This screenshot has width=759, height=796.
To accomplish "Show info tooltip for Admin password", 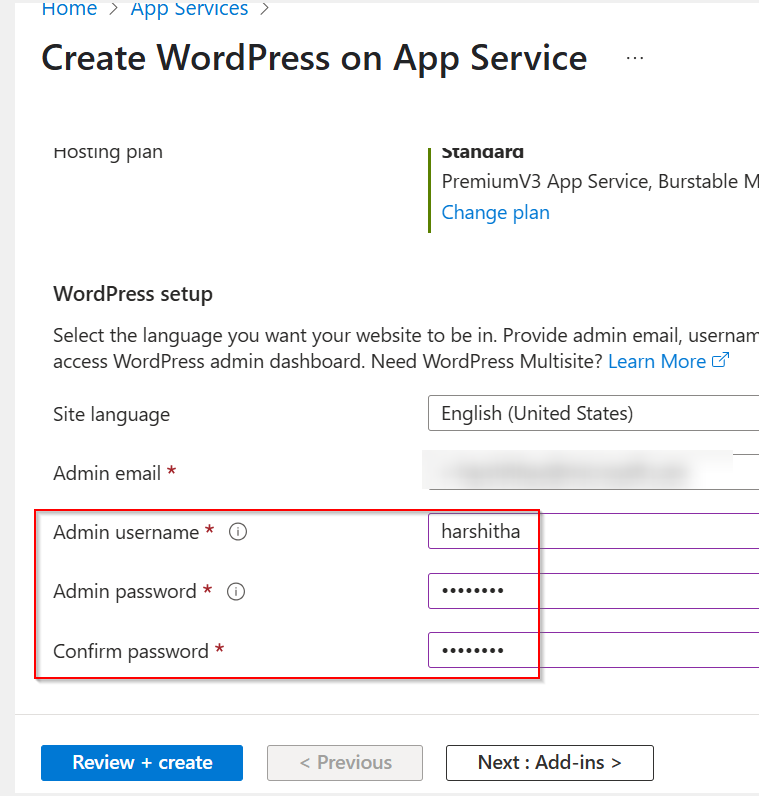I will pos(236,591).
